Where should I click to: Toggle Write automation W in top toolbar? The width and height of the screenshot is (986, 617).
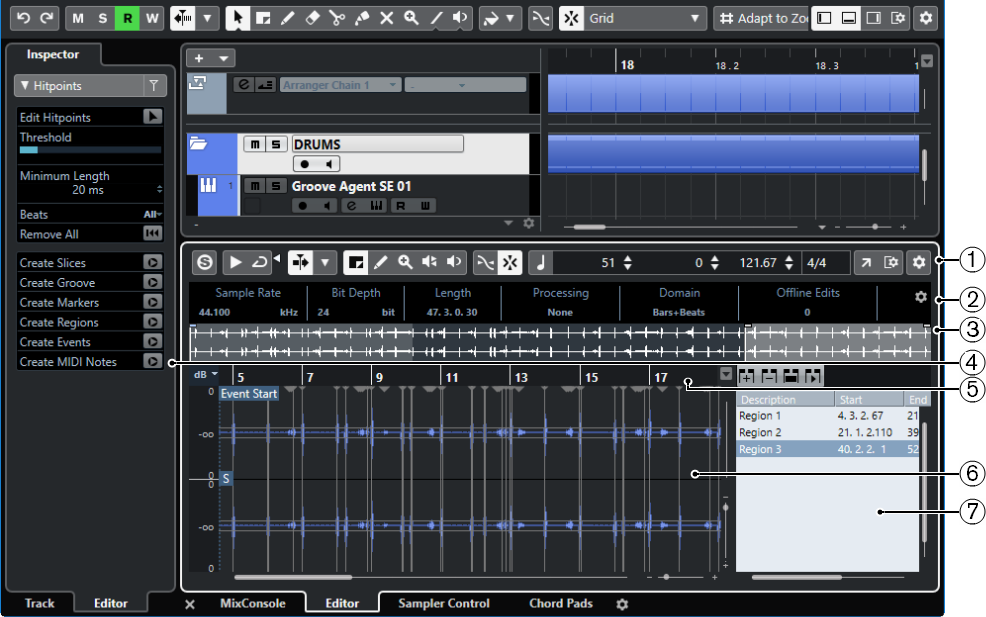[x=152, y=18]
